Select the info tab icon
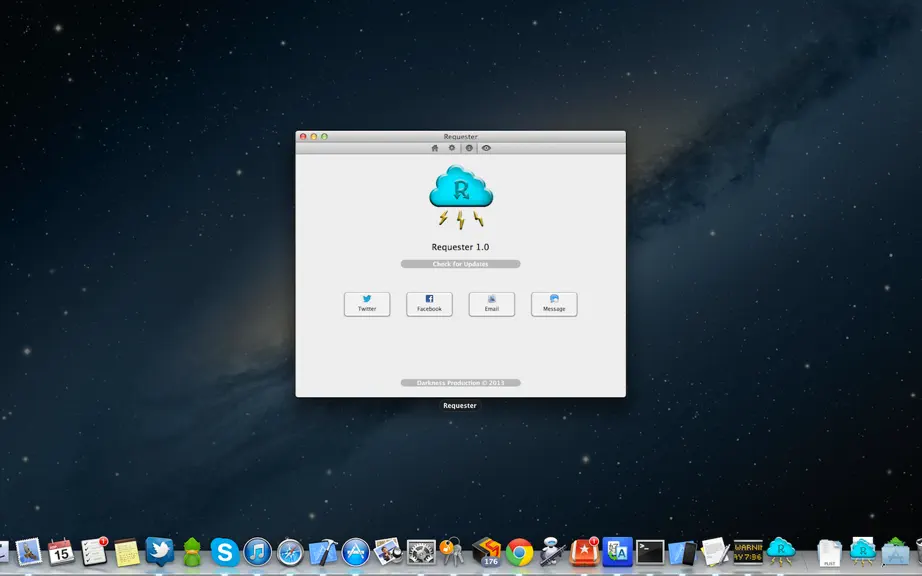The height and width of the screenshot is (576, 922). tap(469, 148)
